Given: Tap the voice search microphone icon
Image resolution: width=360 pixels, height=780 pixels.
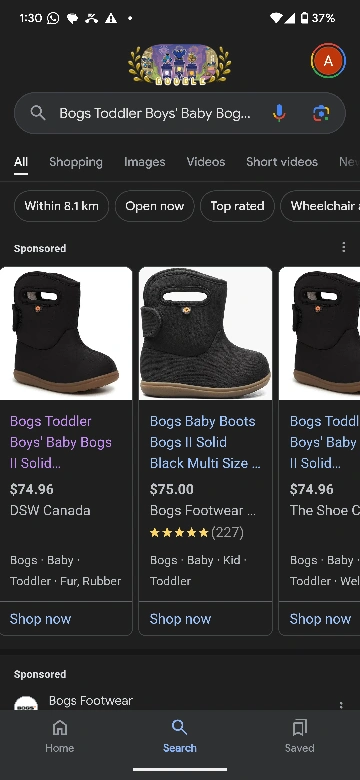Looking at the screenshot, I should [x=279, y=113].
